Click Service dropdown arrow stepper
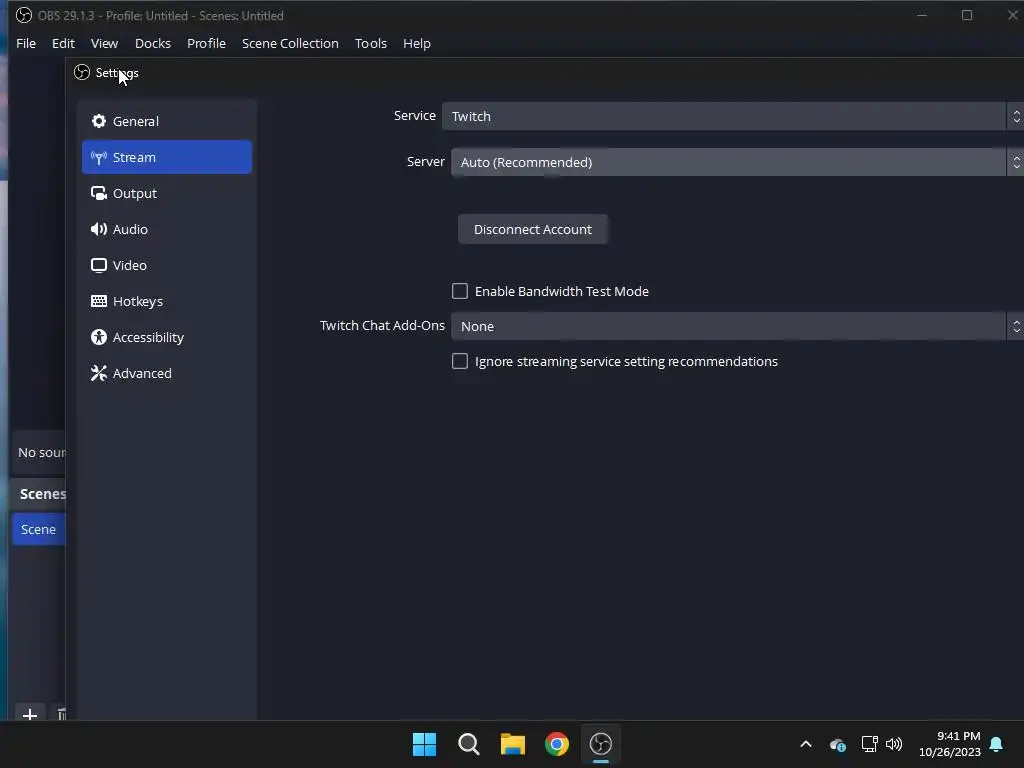Viewport: 1024px width, 768px height. (1016, 116)
